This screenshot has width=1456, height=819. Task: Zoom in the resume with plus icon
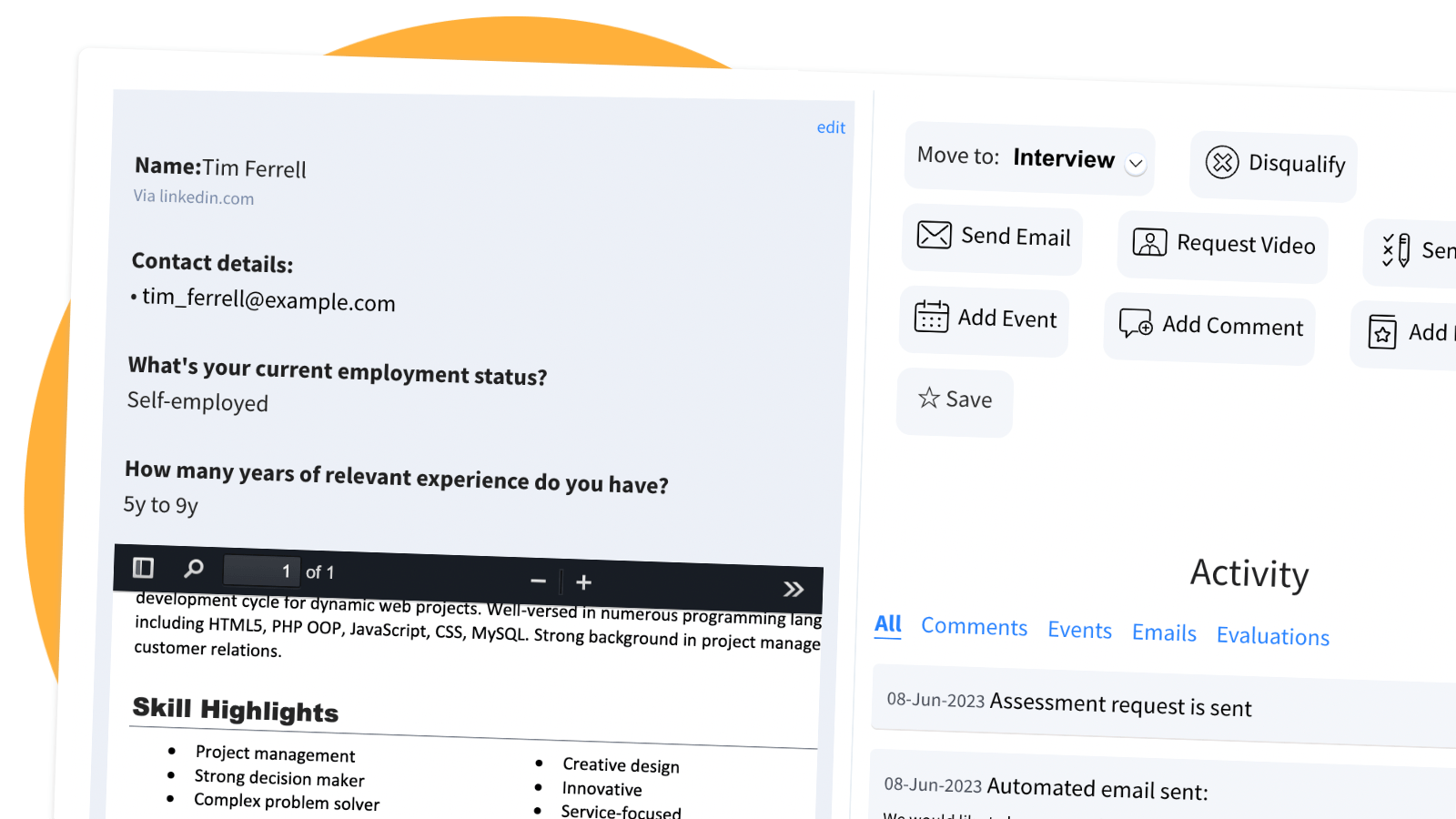click(x=584, y=582)
